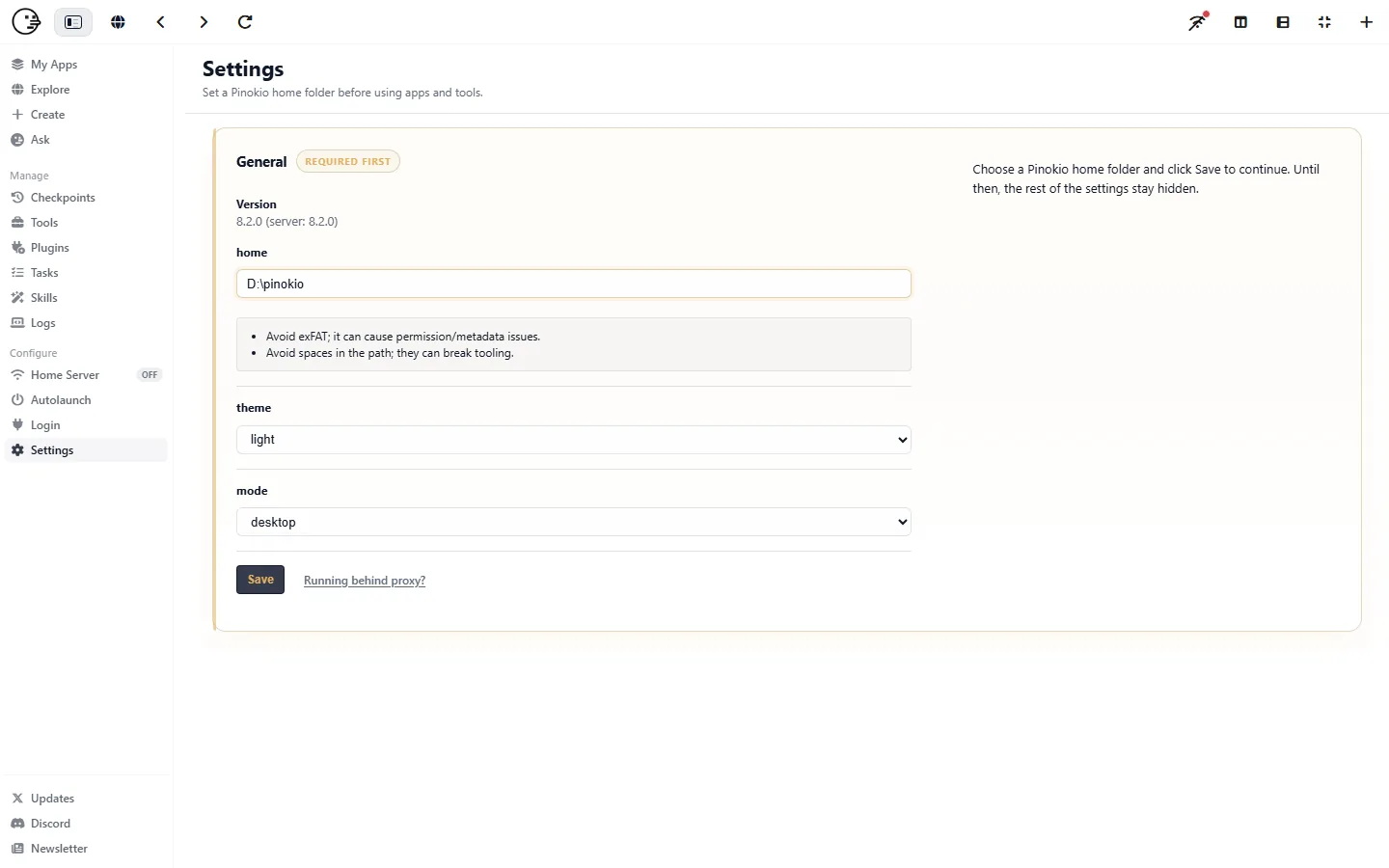Click version text 8.2.0 (server: 8.2.0)

tap(287, 222)
